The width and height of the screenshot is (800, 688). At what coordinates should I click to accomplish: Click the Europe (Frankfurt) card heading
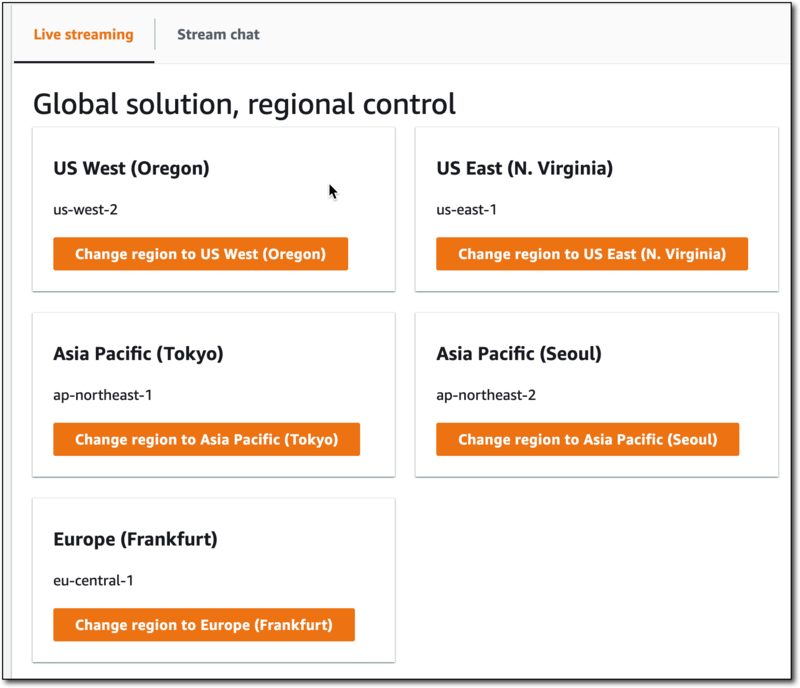point(135,539)
